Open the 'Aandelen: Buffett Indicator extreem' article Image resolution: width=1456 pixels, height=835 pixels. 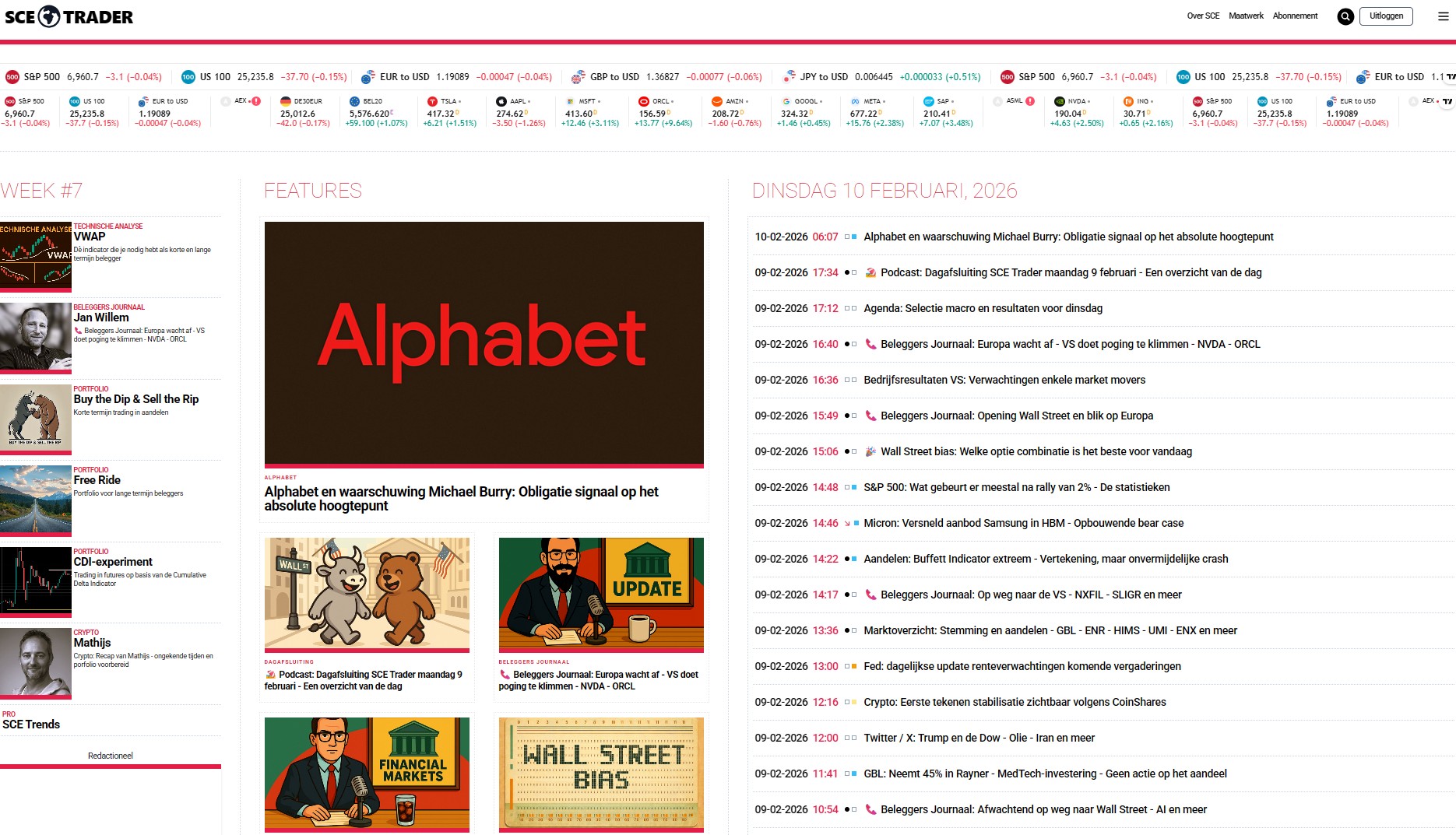pyautogui.click(x=1046, y=559)
